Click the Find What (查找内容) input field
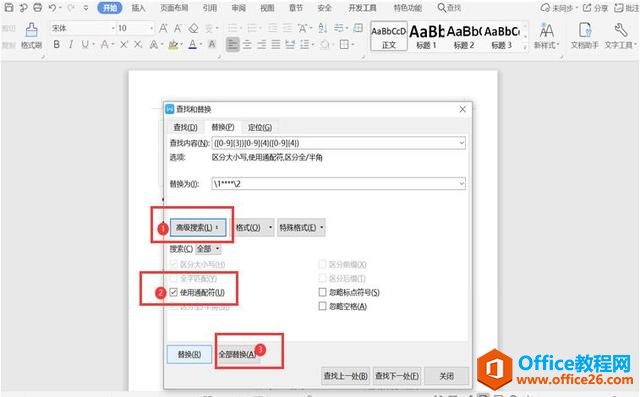This screenshot has width=640, height=397. 339,143
